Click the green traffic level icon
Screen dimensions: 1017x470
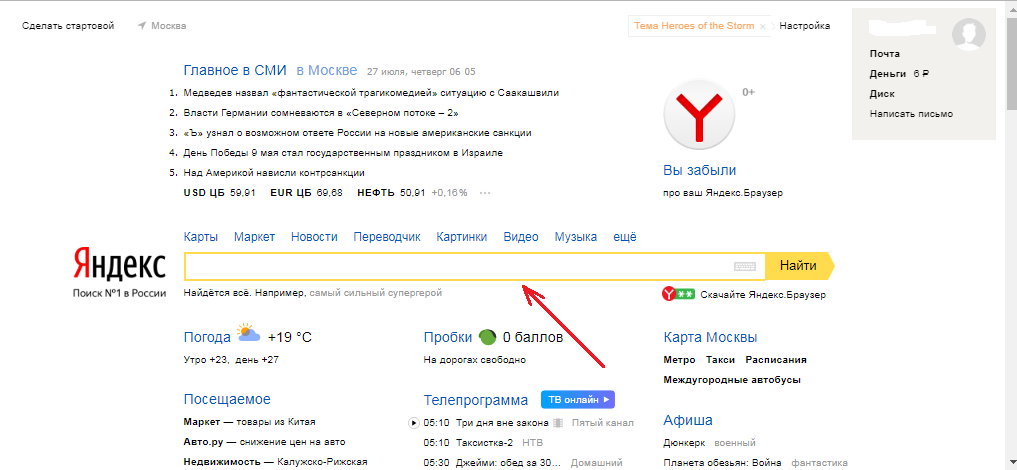coord(487,337)
